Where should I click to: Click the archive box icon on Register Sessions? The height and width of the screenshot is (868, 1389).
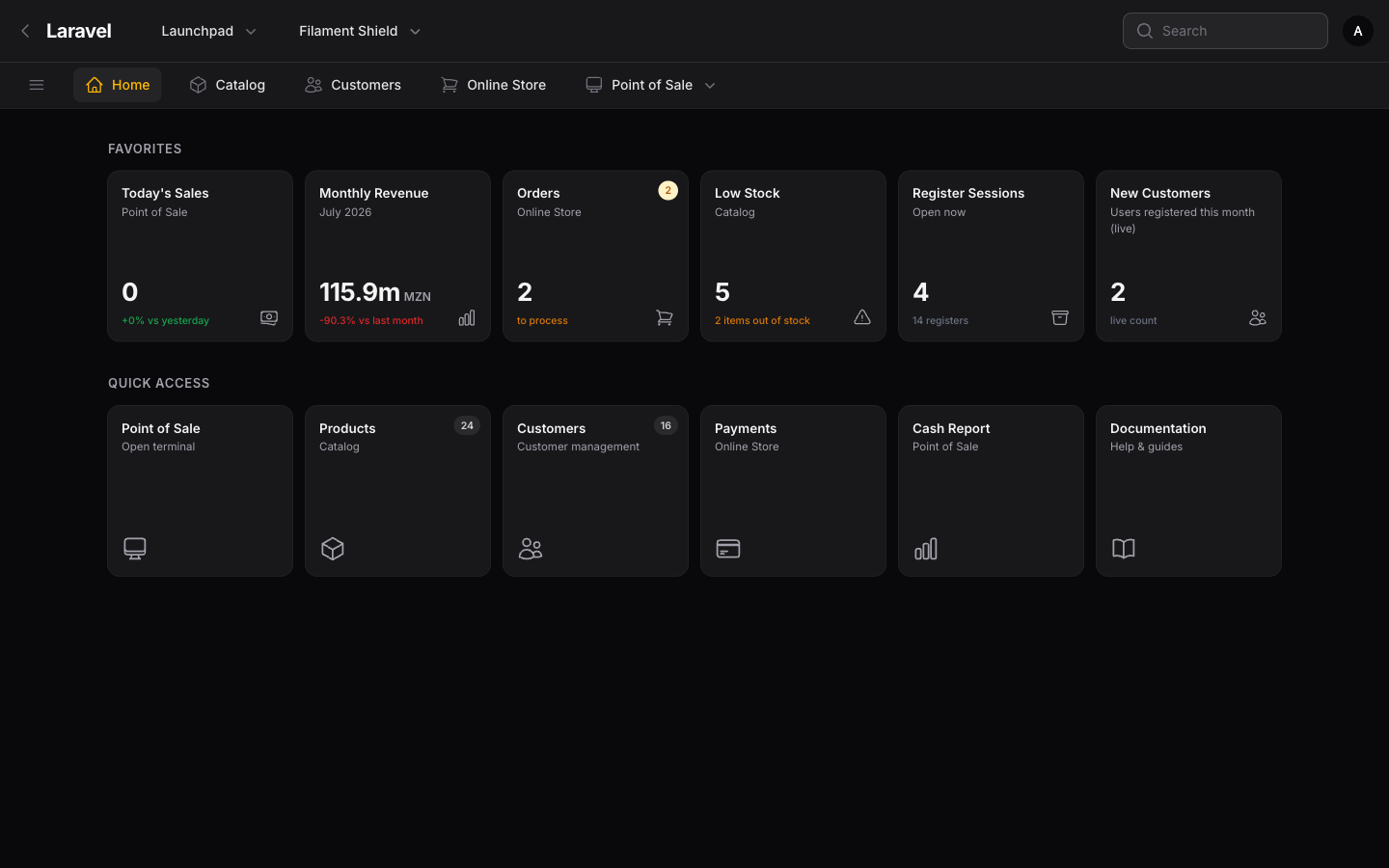1060,317
